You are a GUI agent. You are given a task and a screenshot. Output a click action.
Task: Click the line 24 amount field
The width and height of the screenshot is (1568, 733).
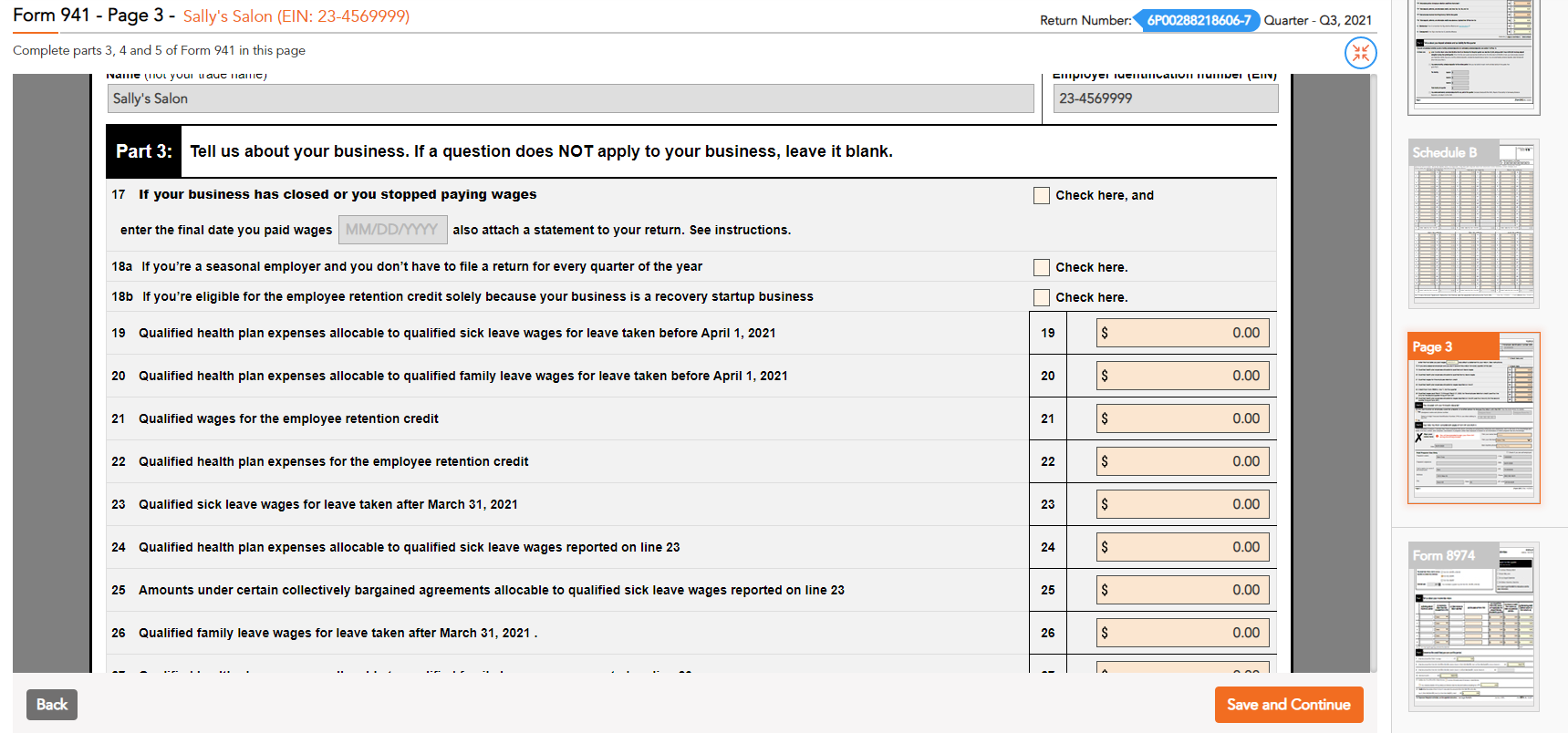pyautogui.click(x=1182, y=547)
